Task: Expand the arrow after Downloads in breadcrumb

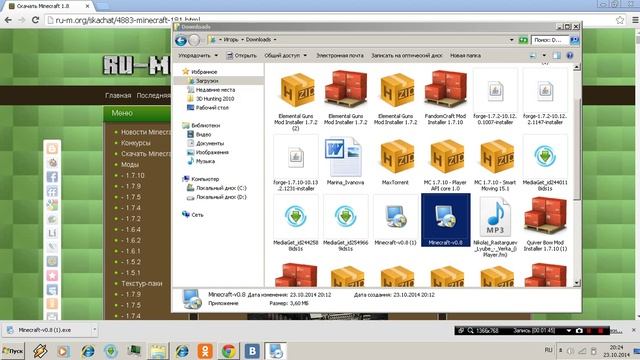Action: tap(275, 40)
